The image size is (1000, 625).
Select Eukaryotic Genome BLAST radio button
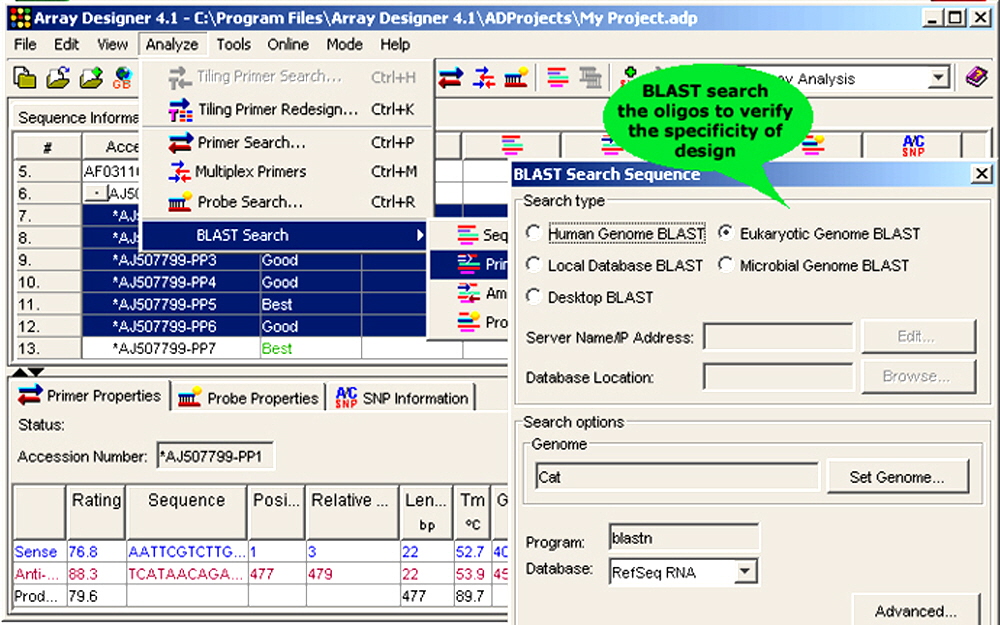[725, 233]
